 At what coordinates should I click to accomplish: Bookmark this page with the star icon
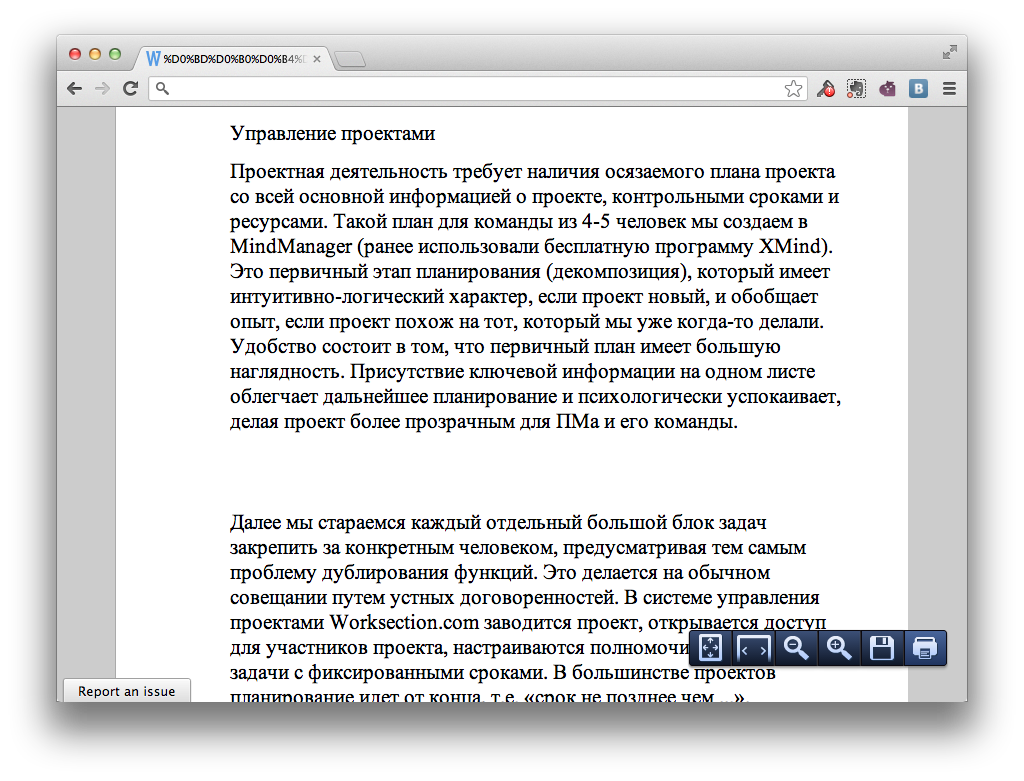(x=793, y=88)
